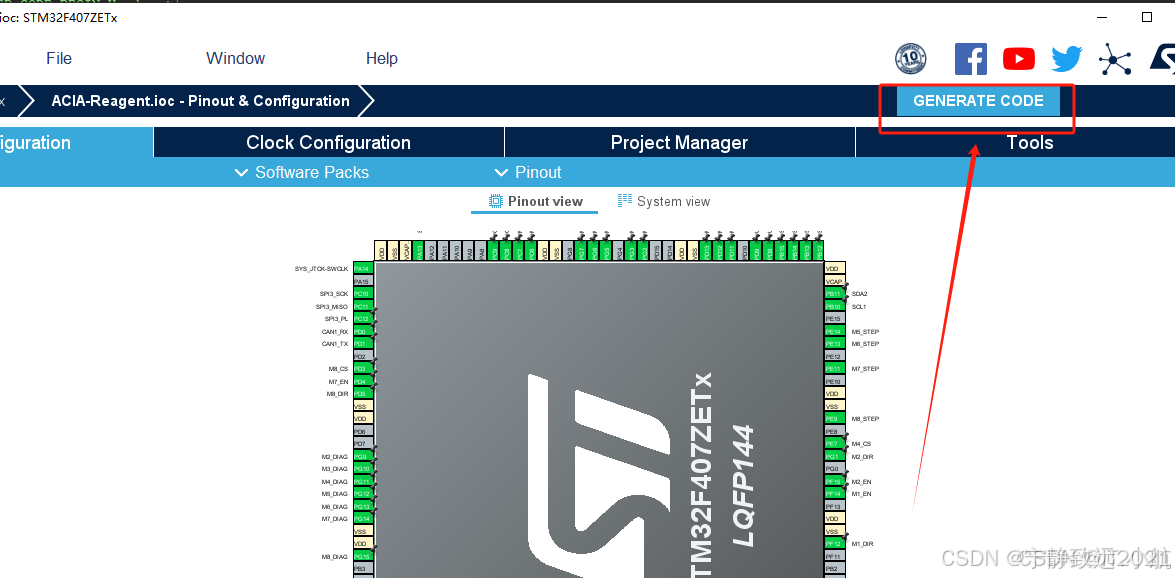
Task: Open the YouTube icon link
Action: (x=1019, y=58)
